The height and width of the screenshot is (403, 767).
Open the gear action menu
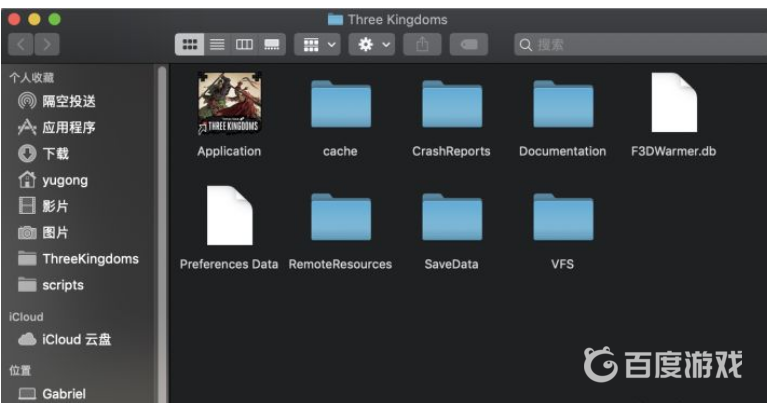click(372, 45)
